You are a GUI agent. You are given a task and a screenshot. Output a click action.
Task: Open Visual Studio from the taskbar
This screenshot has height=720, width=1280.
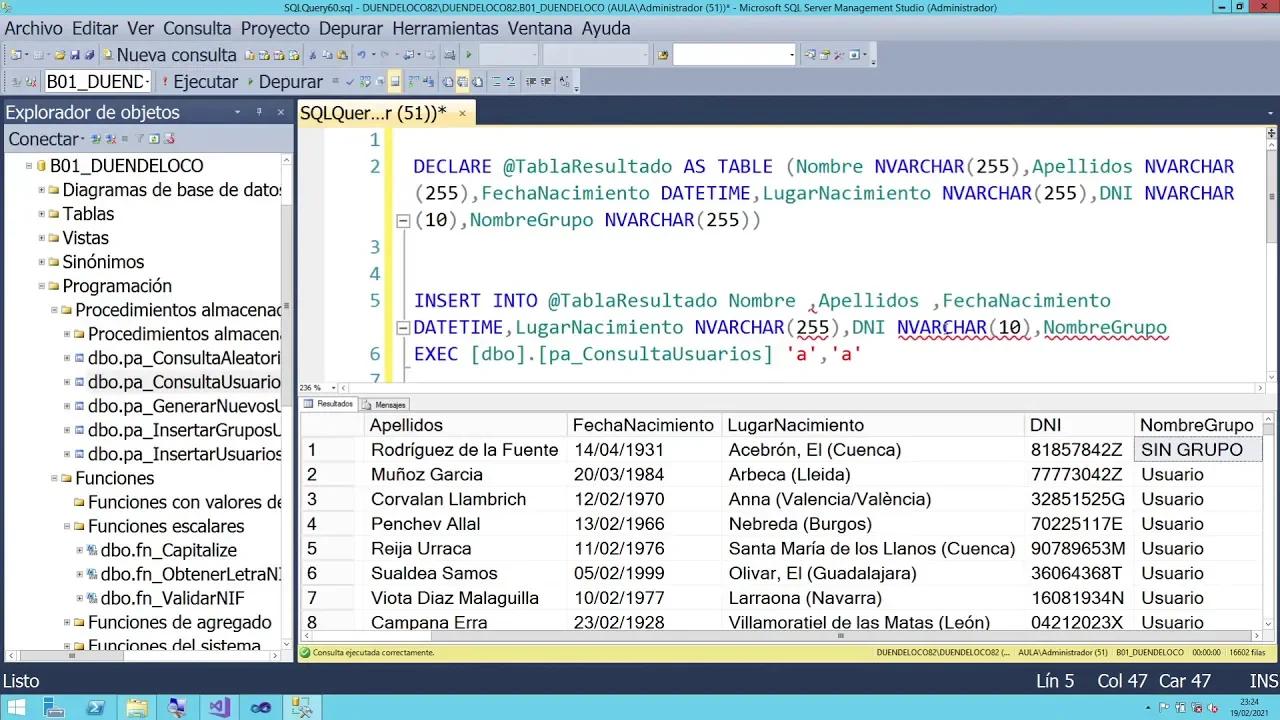[x=218, y=707]
